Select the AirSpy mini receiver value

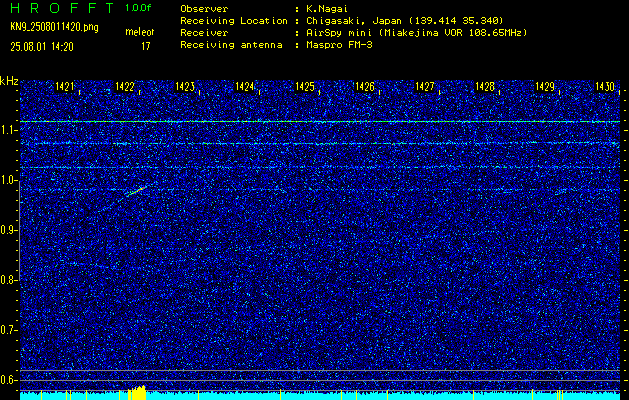pos(416,32)
